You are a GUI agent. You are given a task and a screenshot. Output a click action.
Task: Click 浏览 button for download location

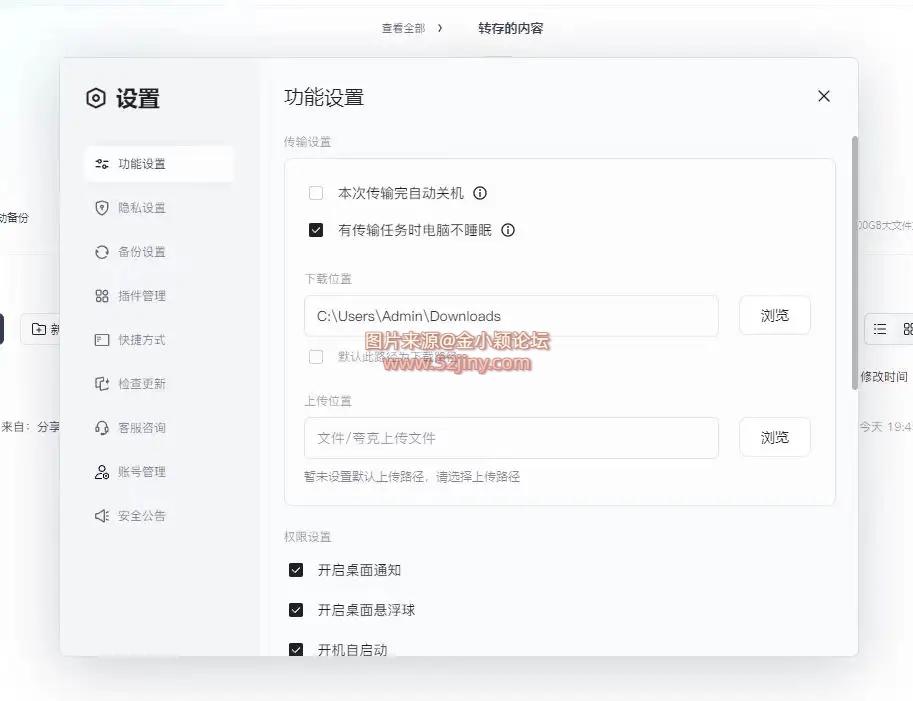click(x=774, y=315)
